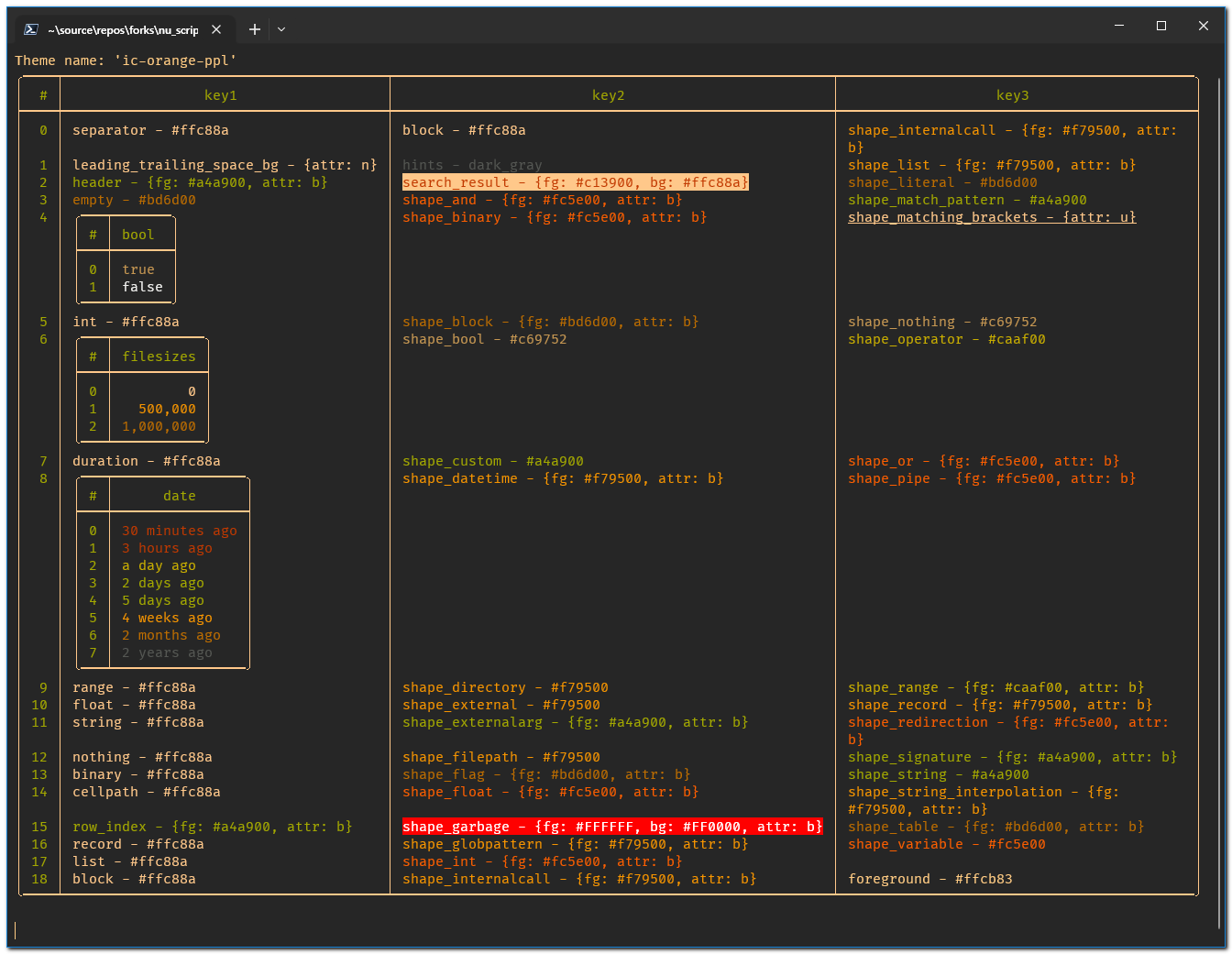Image resolution: width=1232 pixels, height=954 pixels.
Task: Click 'false' in the bool table
Action: 143,287
